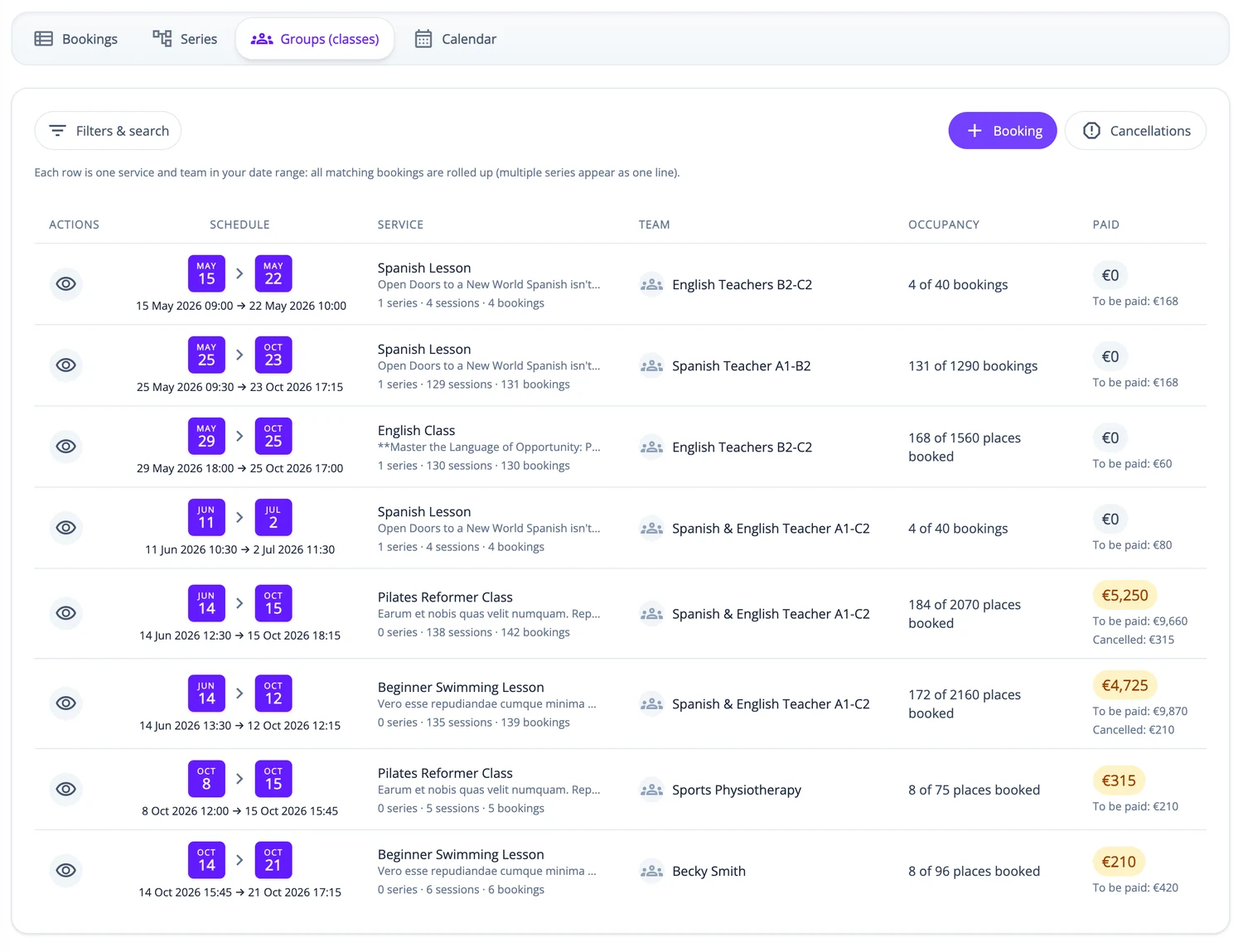
Task: Click the English Class service title
Action: click(x=416, y=430)
